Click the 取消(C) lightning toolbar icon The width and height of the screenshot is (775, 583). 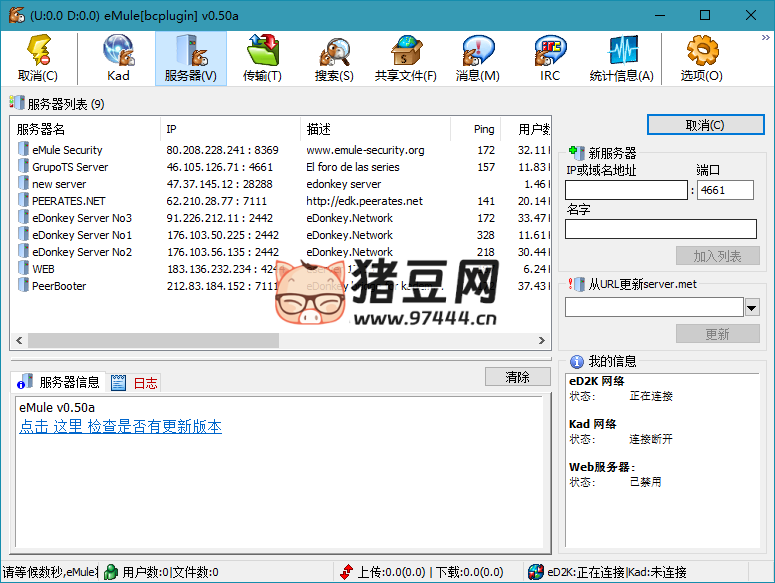(x=38, y=50)
